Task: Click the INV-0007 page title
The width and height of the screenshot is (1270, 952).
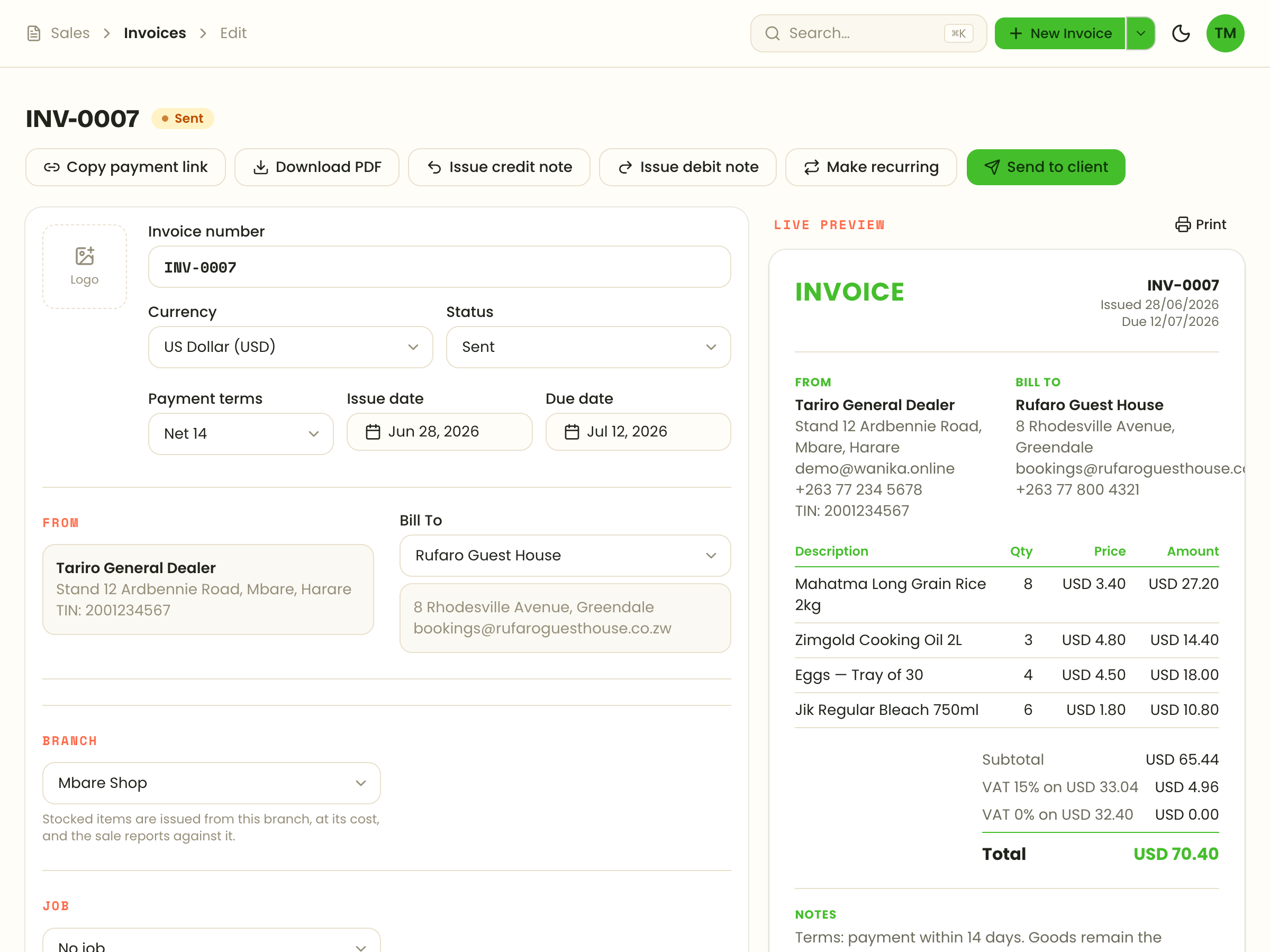Action: coord(82,119)
